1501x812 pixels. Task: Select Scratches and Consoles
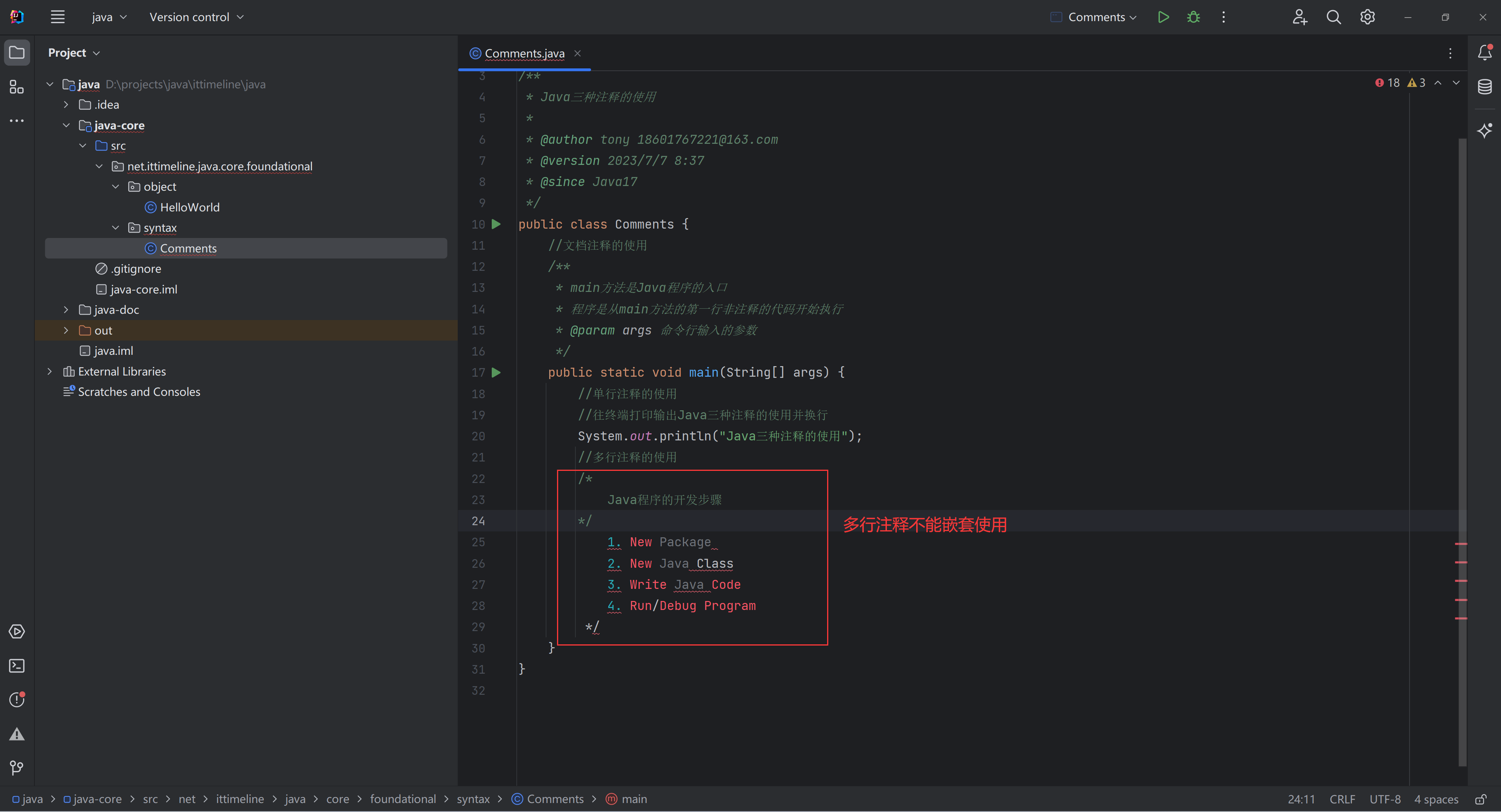coord(131,392)
